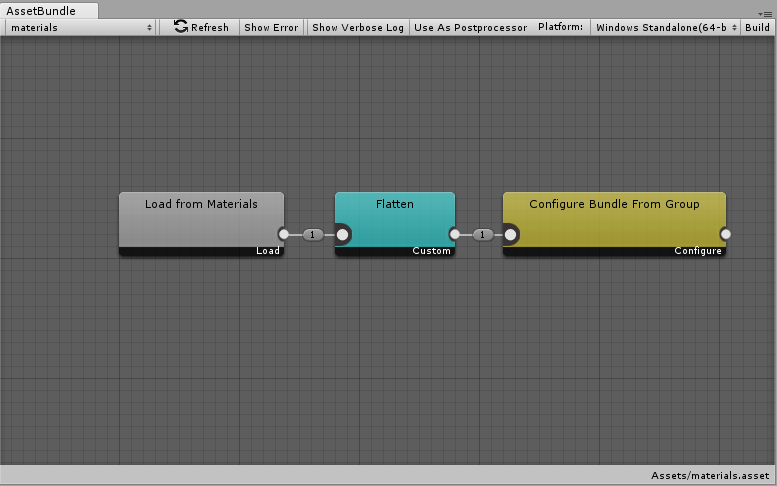Select the Load from Materials node
This screenshot has width=777, height=486.
pyautogui.click(x=201, y=224)
